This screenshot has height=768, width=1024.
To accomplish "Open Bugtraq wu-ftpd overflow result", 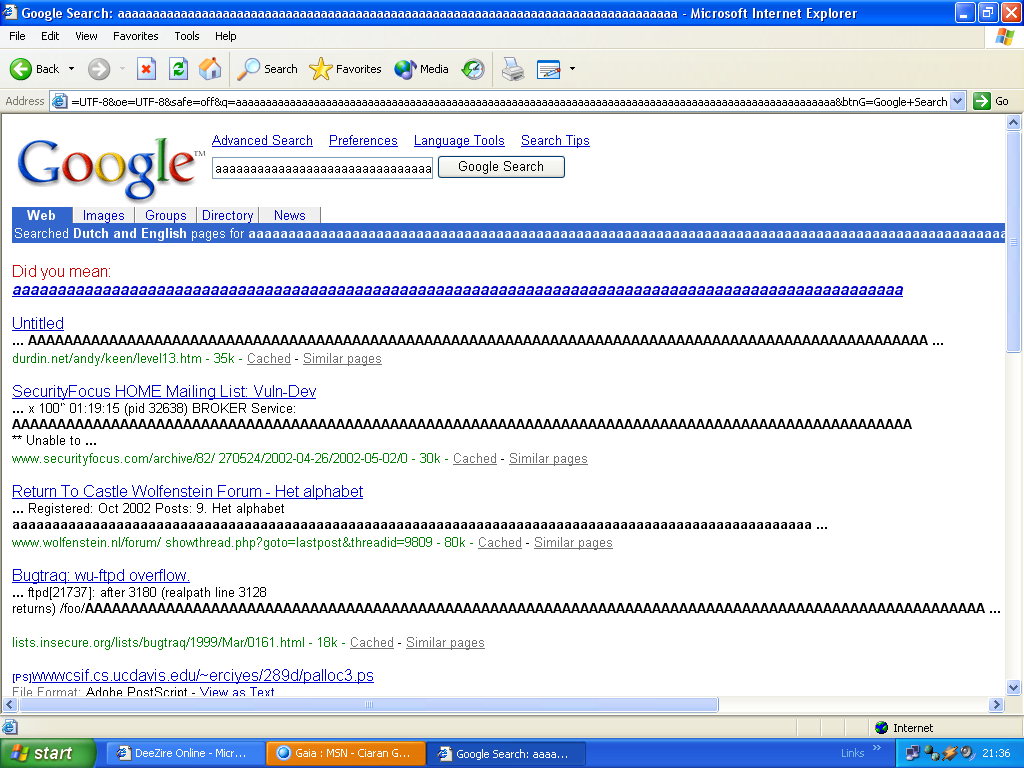I will 101,575.
